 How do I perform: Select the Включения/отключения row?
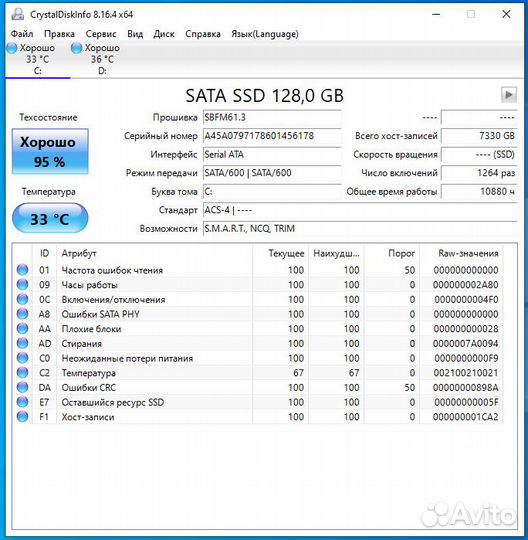coord(258,300)
